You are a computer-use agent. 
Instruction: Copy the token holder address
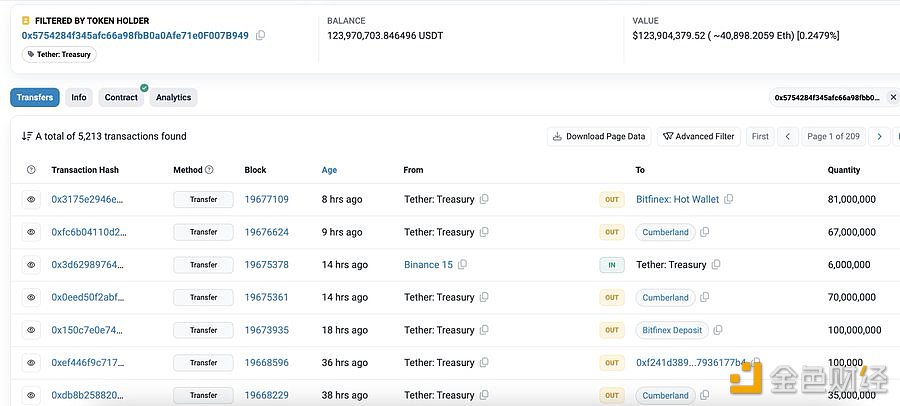pyautogui.click(x=261, y=36)
